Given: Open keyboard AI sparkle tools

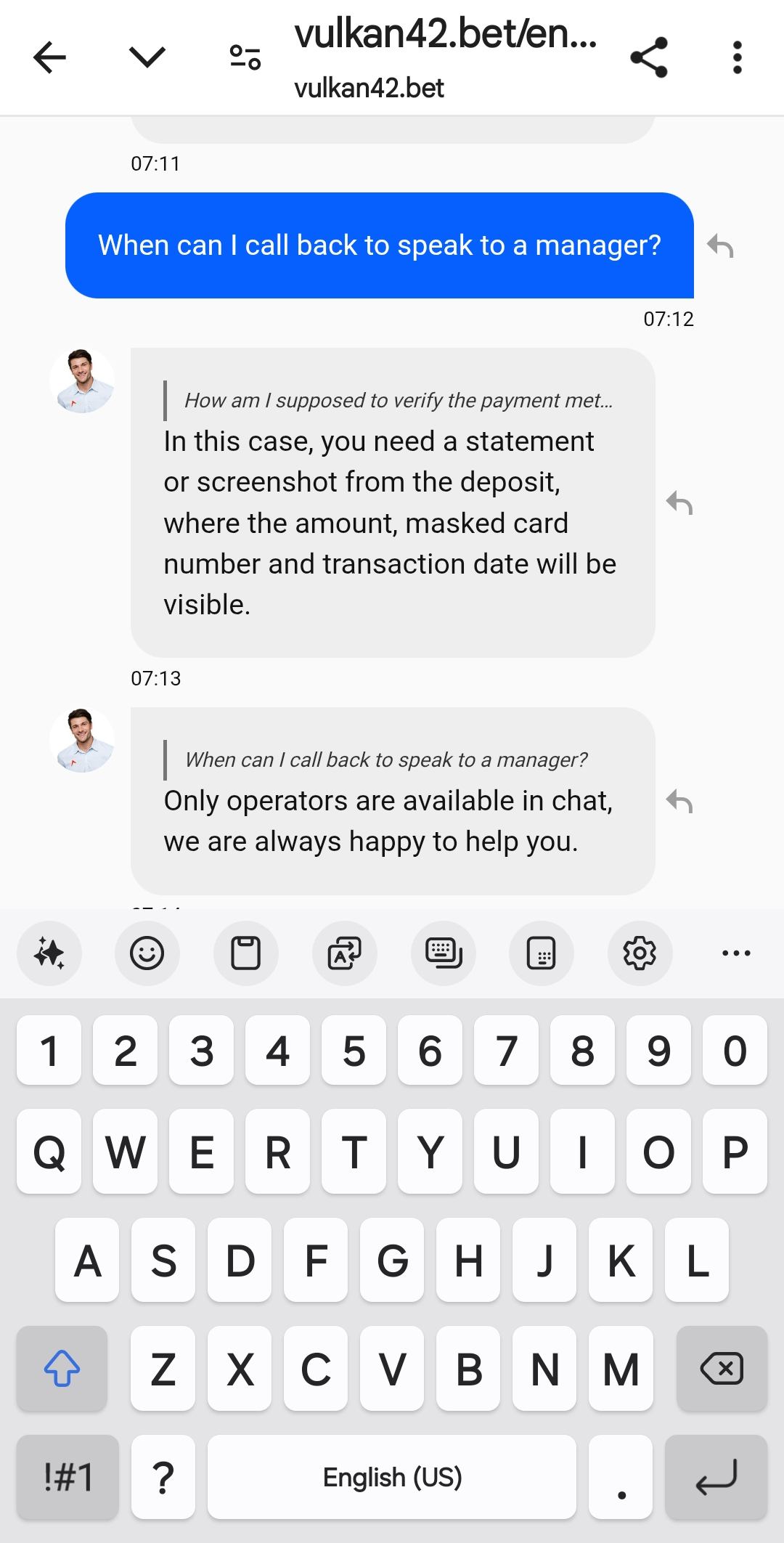Looking at the screenshot, I should pyautogui.click(x=49, y=953).
